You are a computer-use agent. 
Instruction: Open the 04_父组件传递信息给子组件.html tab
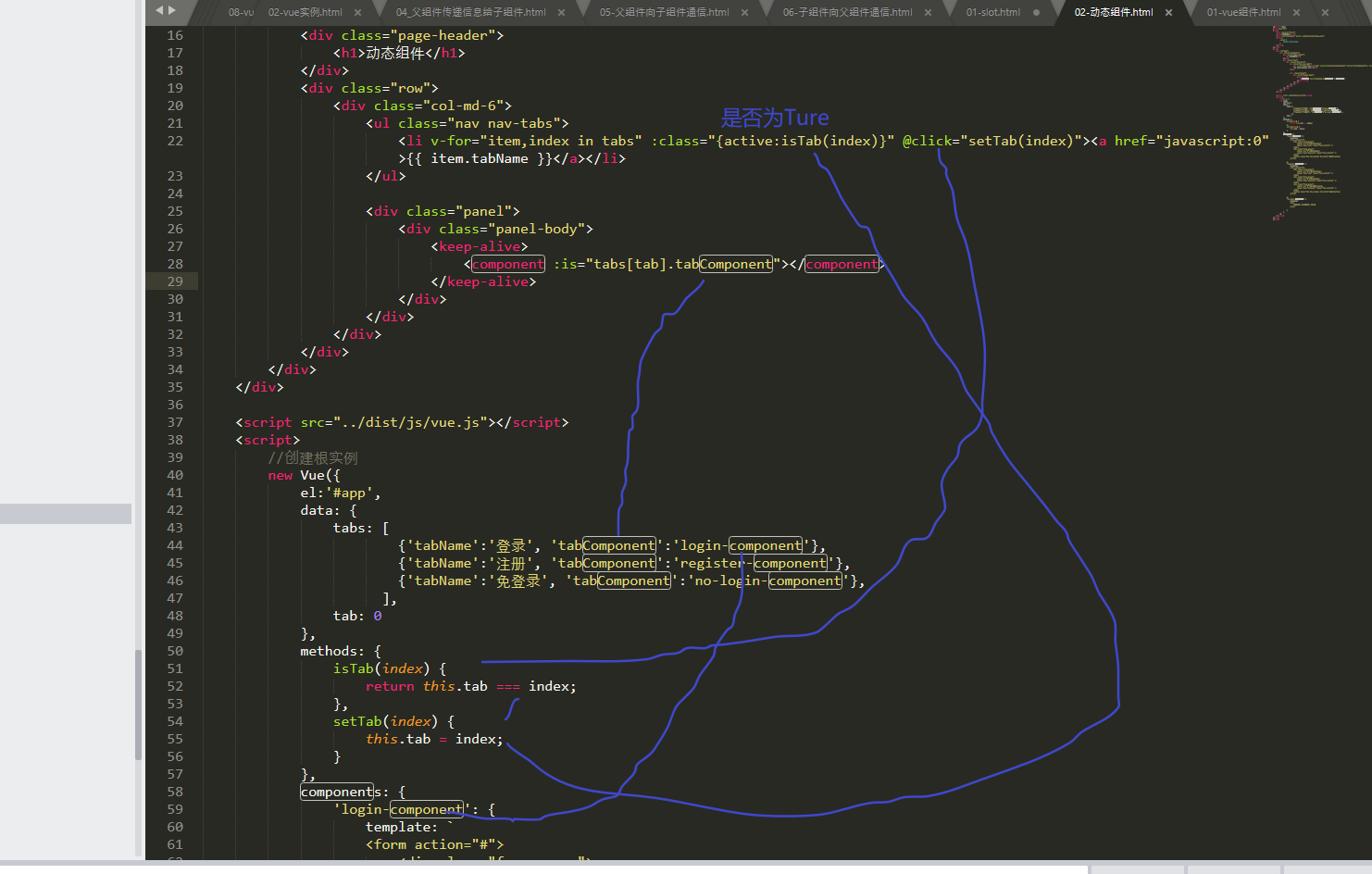click(x=470, y=12)
